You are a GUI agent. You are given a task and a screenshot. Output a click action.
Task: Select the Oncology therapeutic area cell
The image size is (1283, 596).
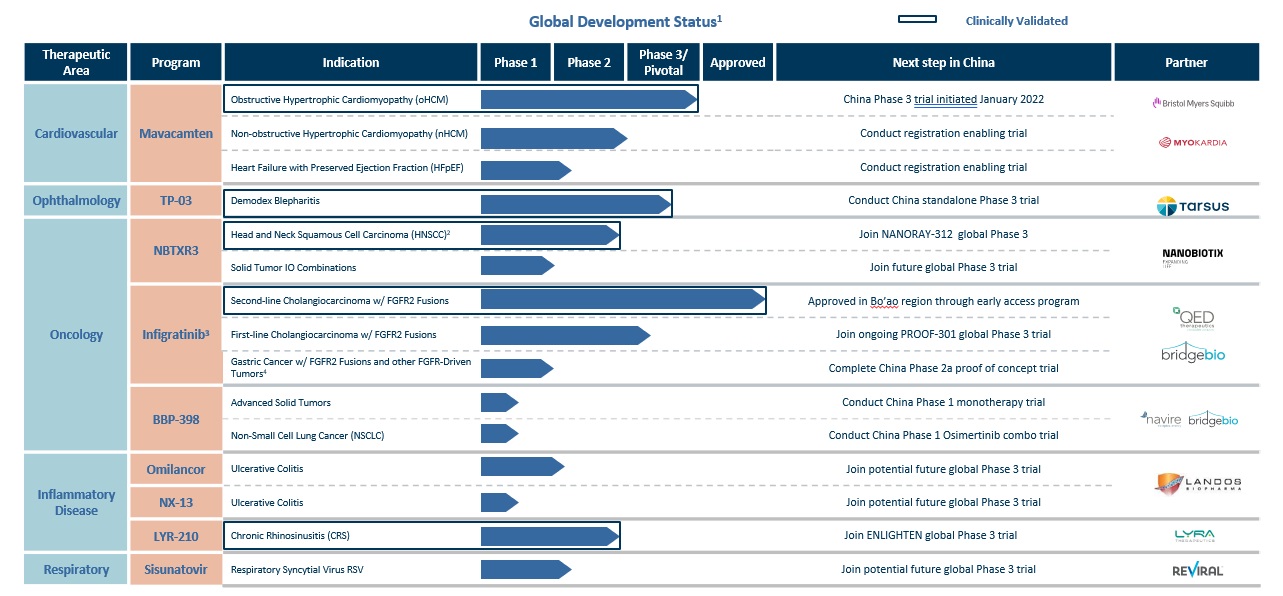(x=76, y=334)
